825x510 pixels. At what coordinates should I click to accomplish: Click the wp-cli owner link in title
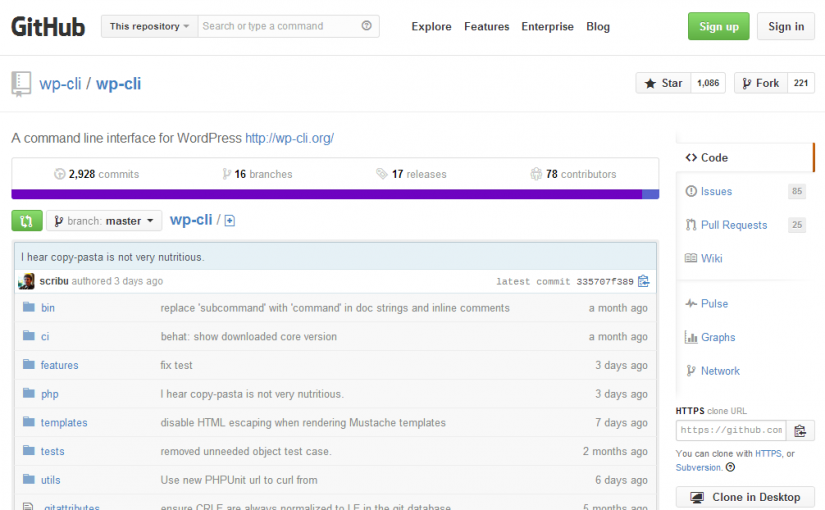pyautogui.click(x=60, y=84)
